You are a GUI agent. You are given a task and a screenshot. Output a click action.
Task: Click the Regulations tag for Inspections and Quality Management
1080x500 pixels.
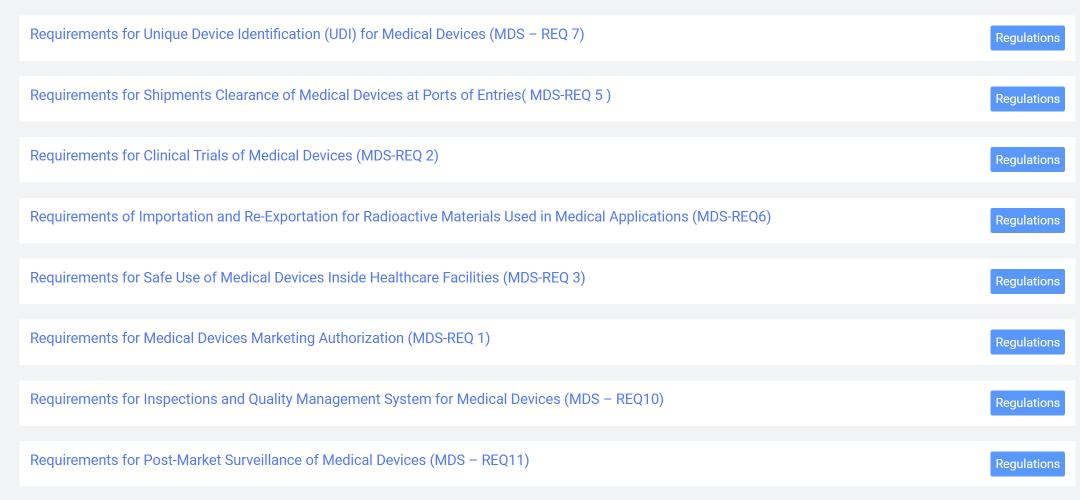(x=1027, y=403)
